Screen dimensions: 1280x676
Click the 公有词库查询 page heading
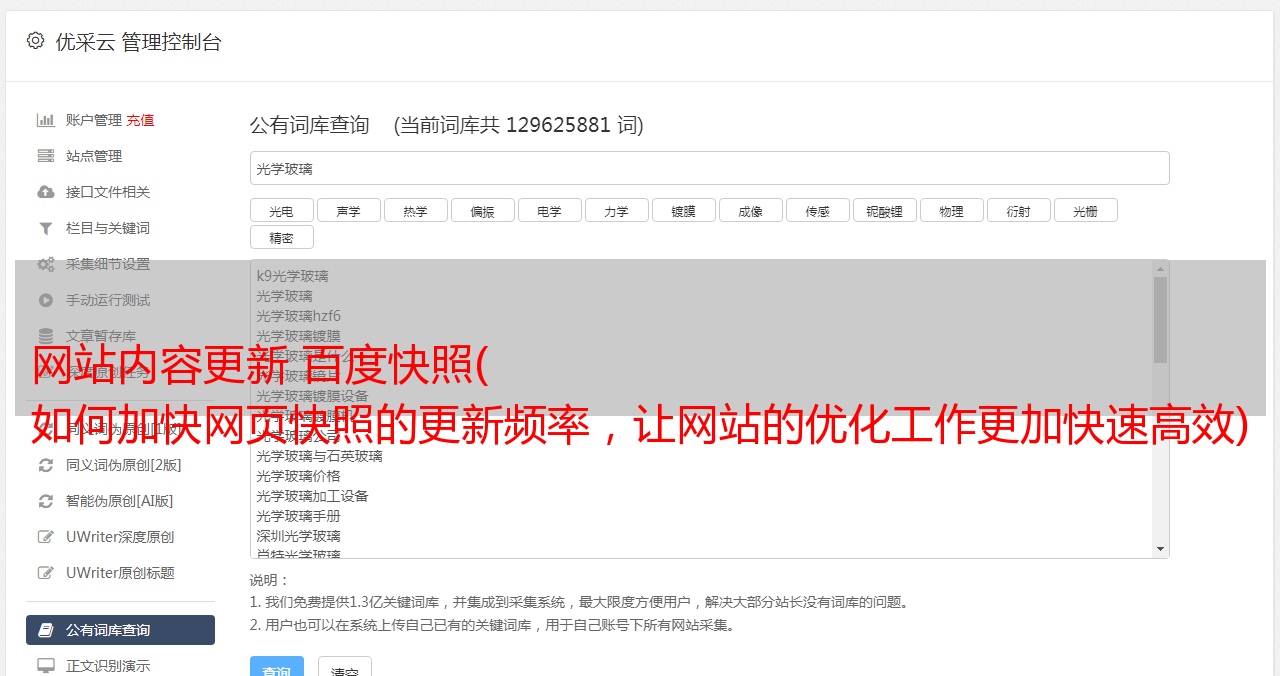pyautogui.click(x=310, y=125)
